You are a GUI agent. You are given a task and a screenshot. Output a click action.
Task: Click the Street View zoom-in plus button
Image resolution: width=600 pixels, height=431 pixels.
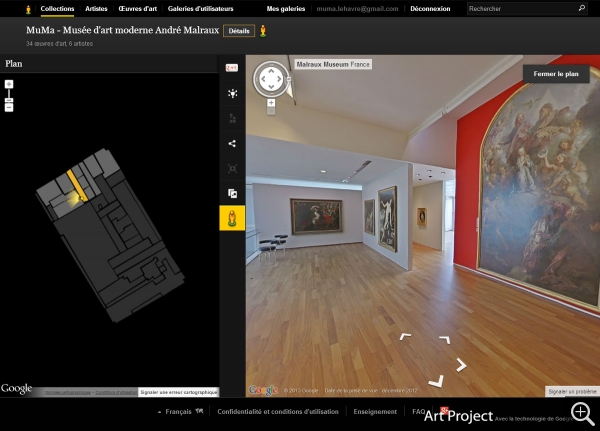(270, 102)
